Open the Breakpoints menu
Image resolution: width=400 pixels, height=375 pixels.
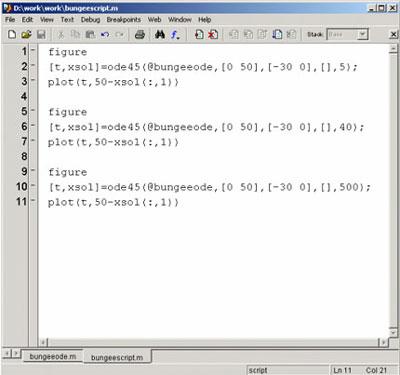click(124, 20)
